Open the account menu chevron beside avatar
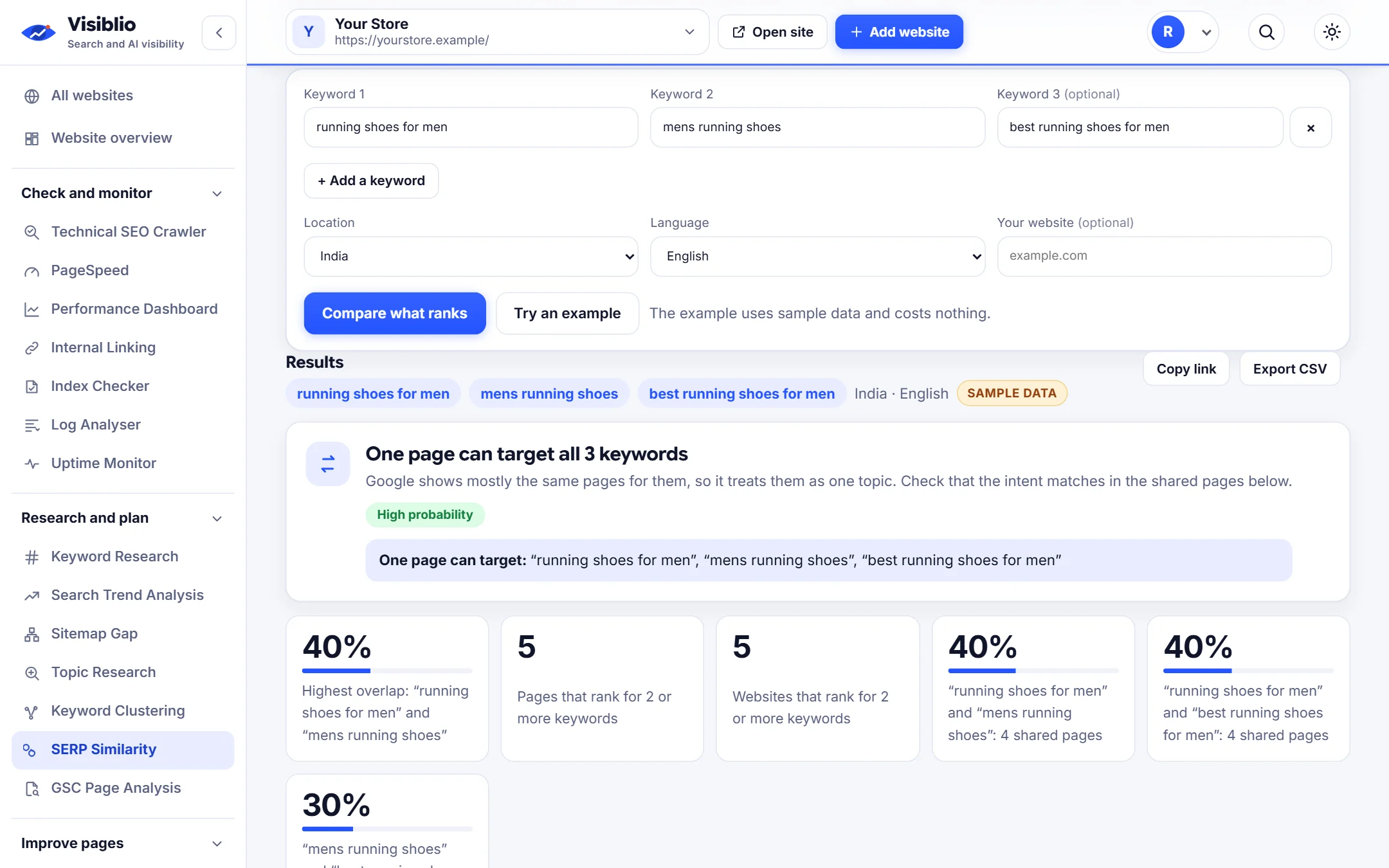This screenshot has width=1389, height=868. coord(1206,32)
